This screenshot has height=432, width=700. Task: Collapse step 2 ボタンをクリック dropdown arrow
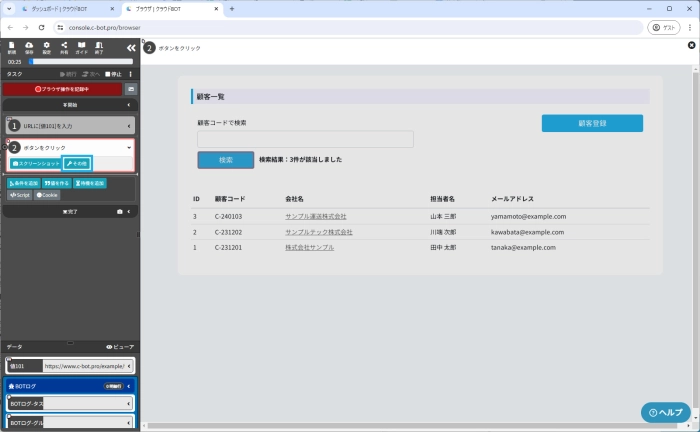129,148
